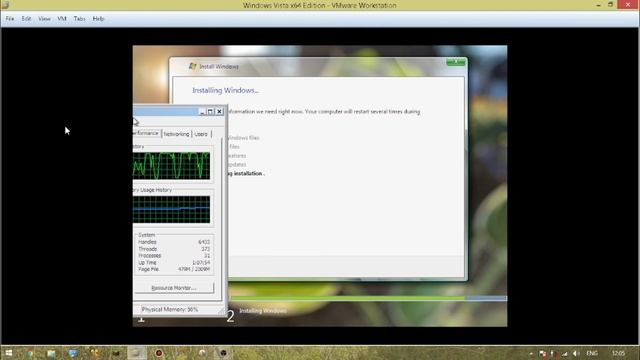640x360 pixels.
Task: Click the Resource Monitor button
Action: coord(174,288)
